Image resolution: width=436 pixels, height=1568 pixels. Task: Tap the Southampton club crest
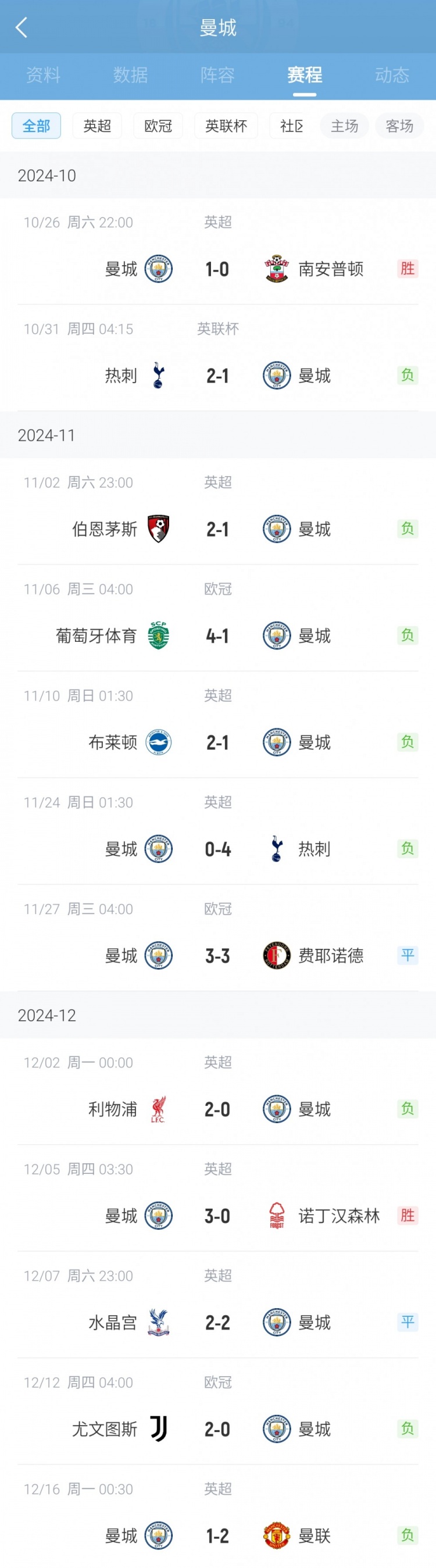pos(277,269)
